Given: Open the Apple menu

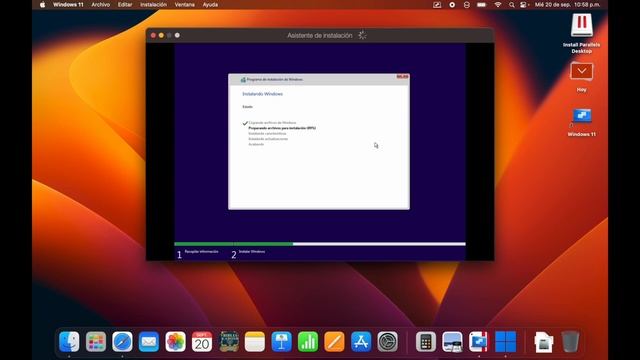Looking at the screenshot, I should pyautogui.click(x=42, y=5).
